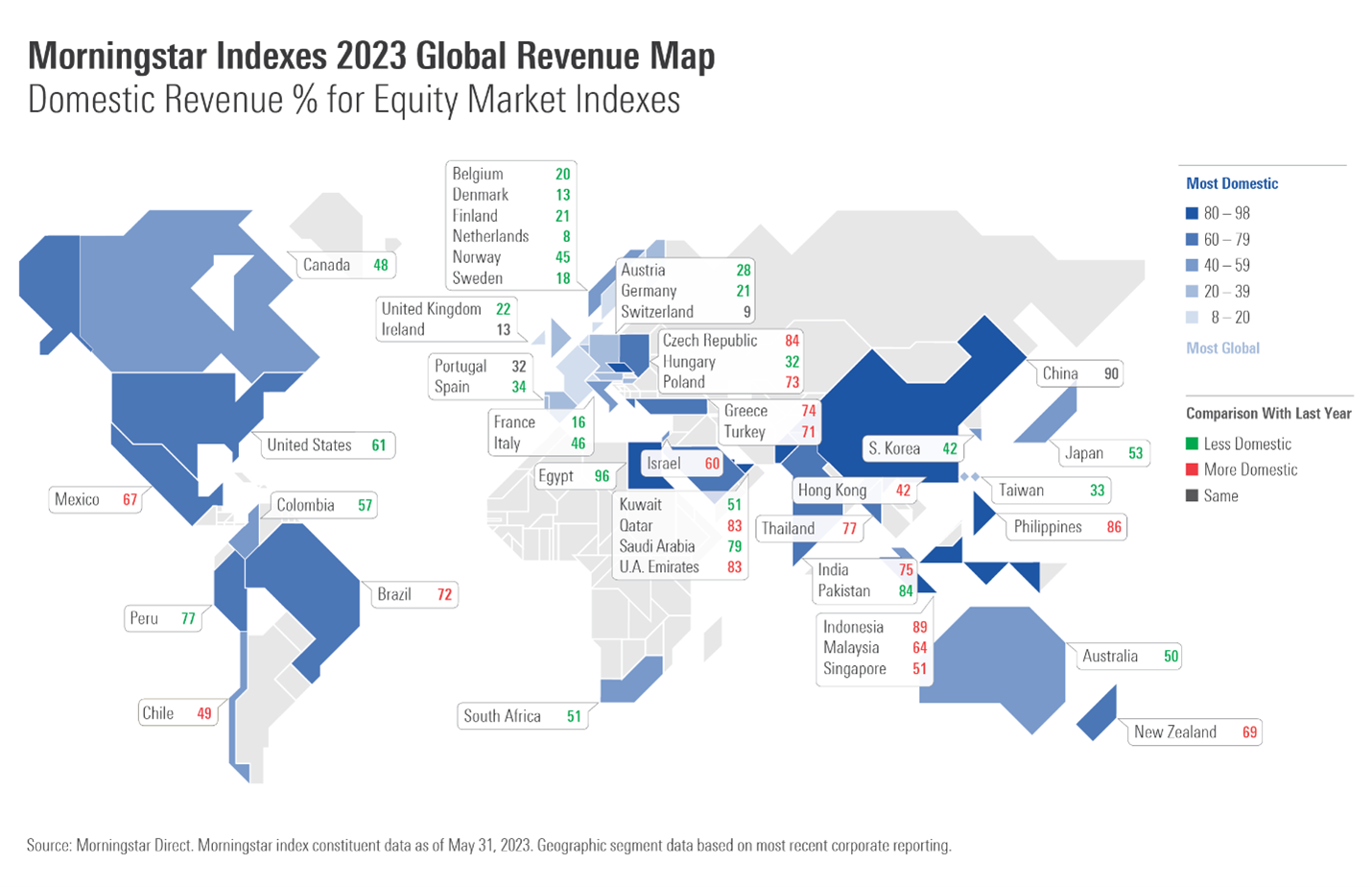This screenshot has width=1372, height=887.
Task: Click the lightest 8 – 20 legend swatch
Action: (x=1192, y=317)
